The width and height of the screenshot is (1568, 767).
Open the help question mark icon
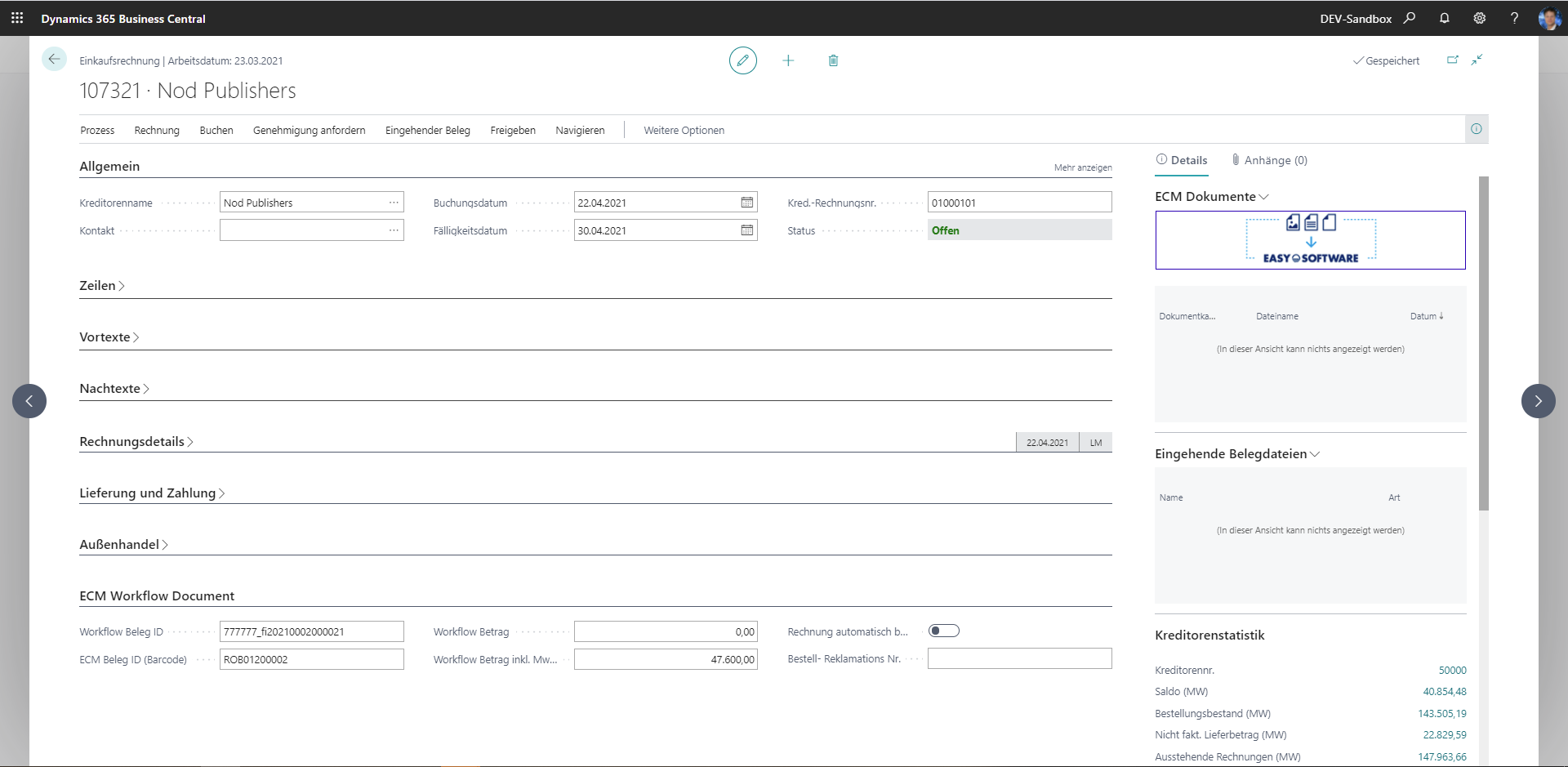tap(1515, 18)
